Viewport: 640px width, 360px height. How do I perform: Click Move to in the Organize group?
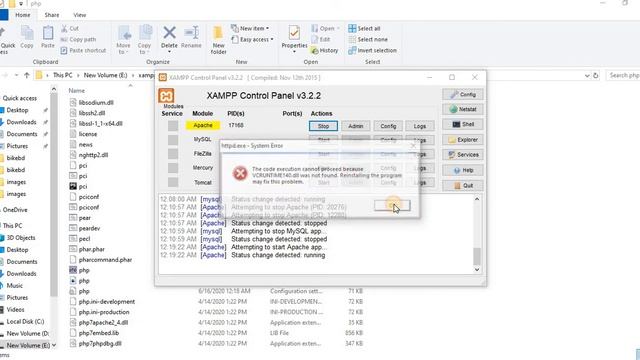(124, 39)
